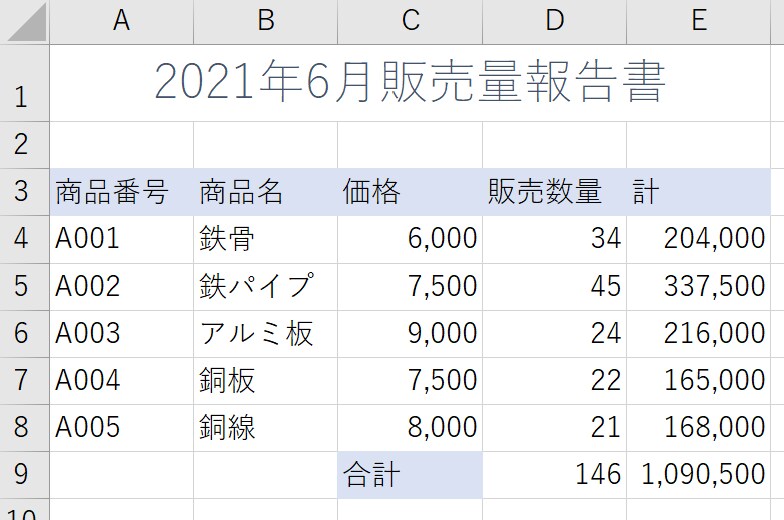The image size is (784, 520).
Task: Select cell containing A002
Action: click(x=122, y=286)
